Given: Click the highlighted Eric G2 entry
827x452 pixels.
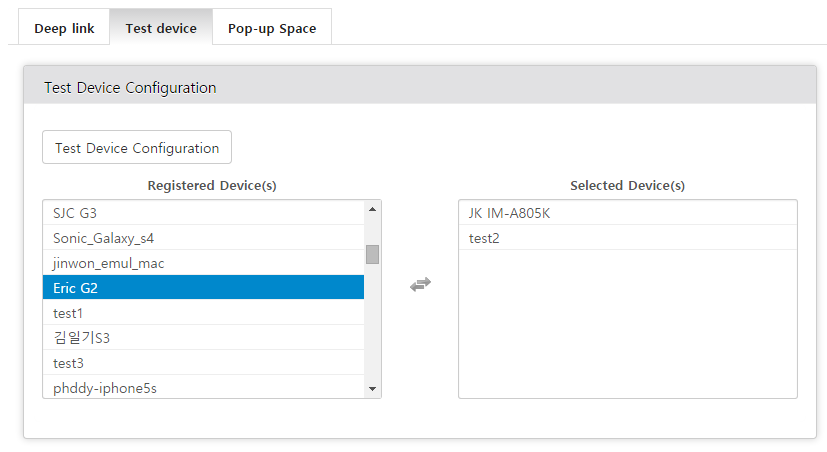Looking at the screenshot, I should click(204, 287).
